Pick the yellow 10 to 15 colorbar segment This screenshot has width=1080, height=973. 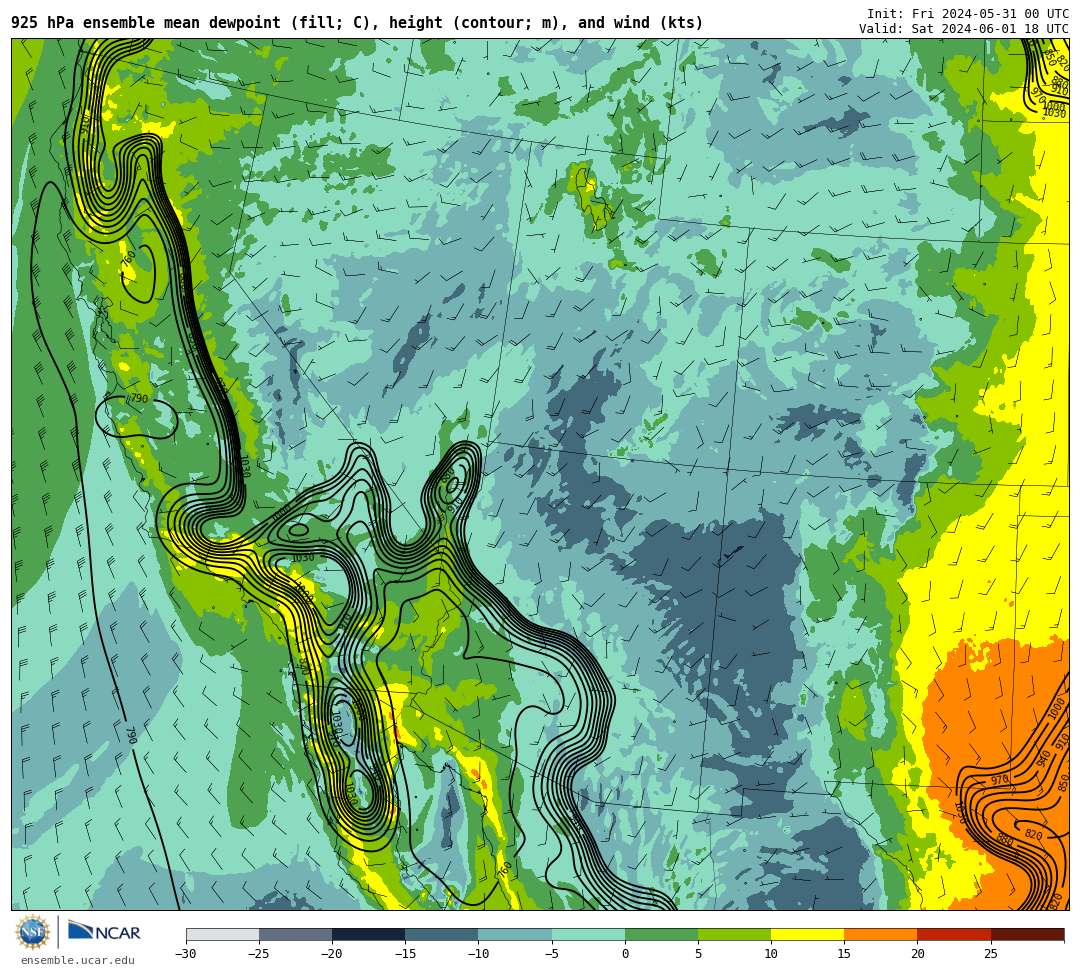(807, 934)
